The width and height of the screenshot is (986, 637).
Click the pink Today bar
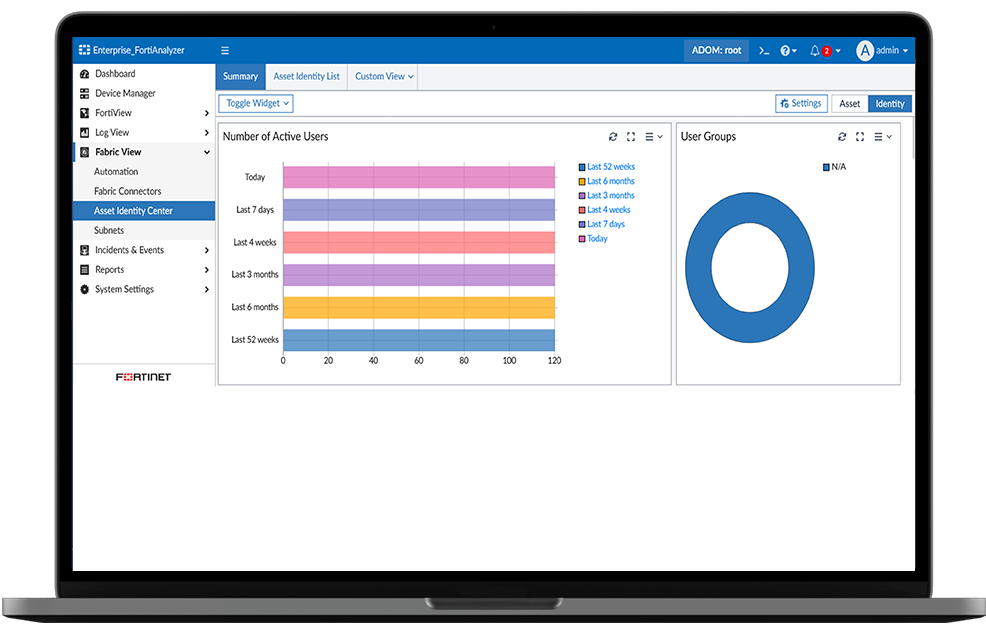click(x=419, y=177)
